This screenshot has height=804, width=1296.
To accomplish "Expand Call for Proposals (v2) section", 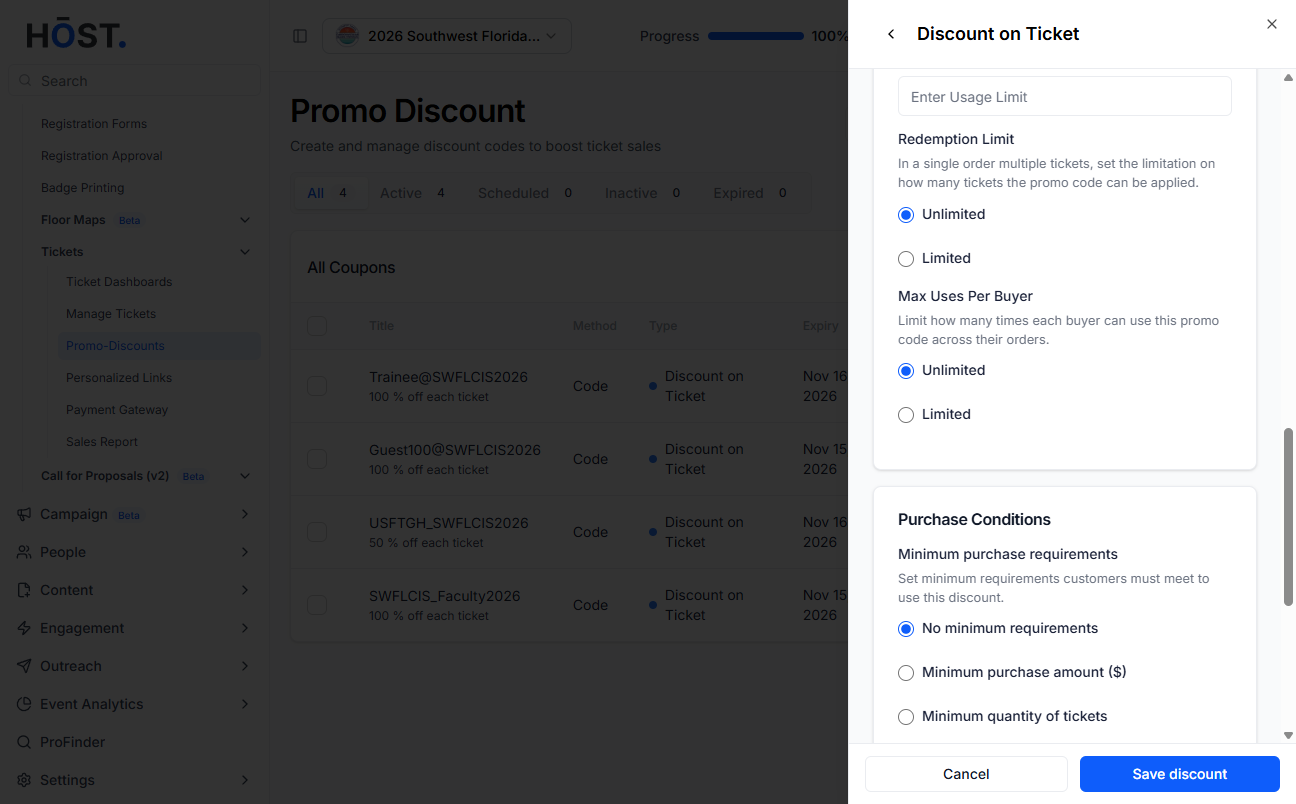I will (245, 476).
